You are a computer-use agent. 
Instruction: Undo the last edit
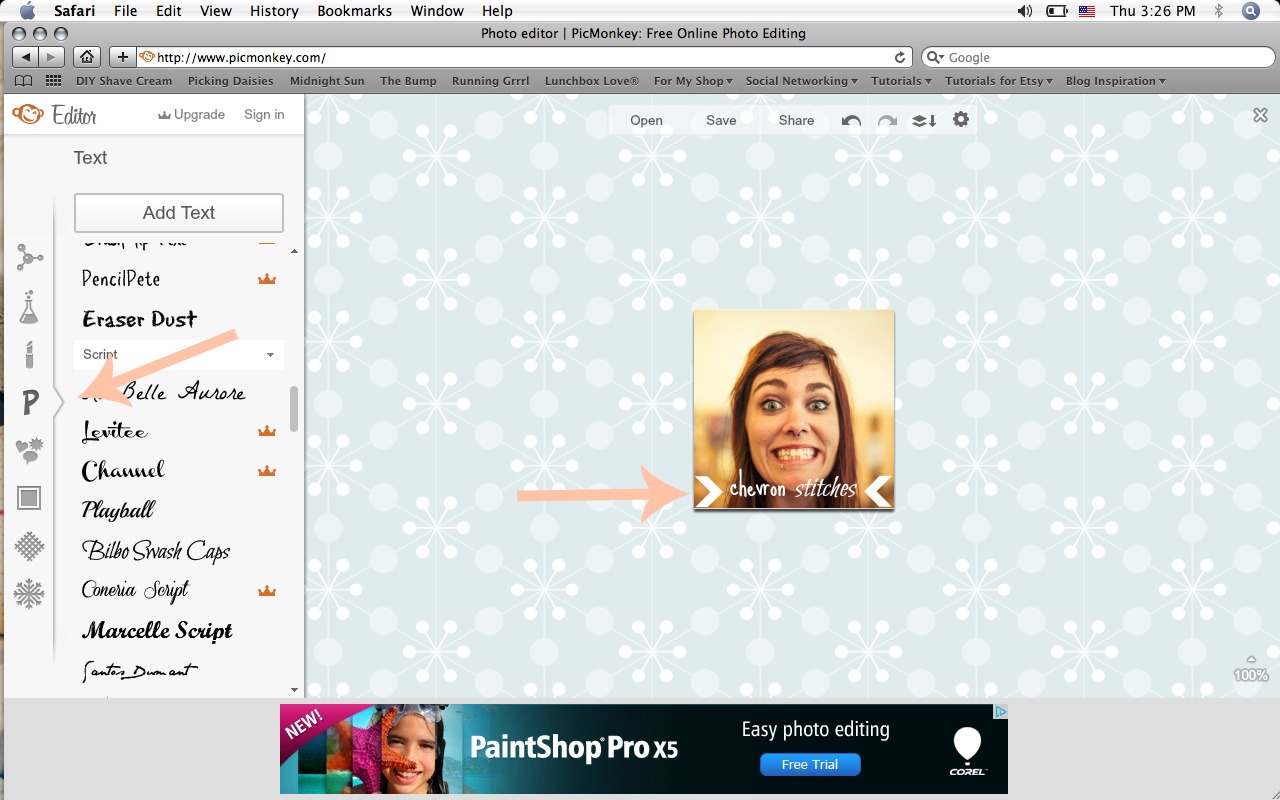coord(850,120)
